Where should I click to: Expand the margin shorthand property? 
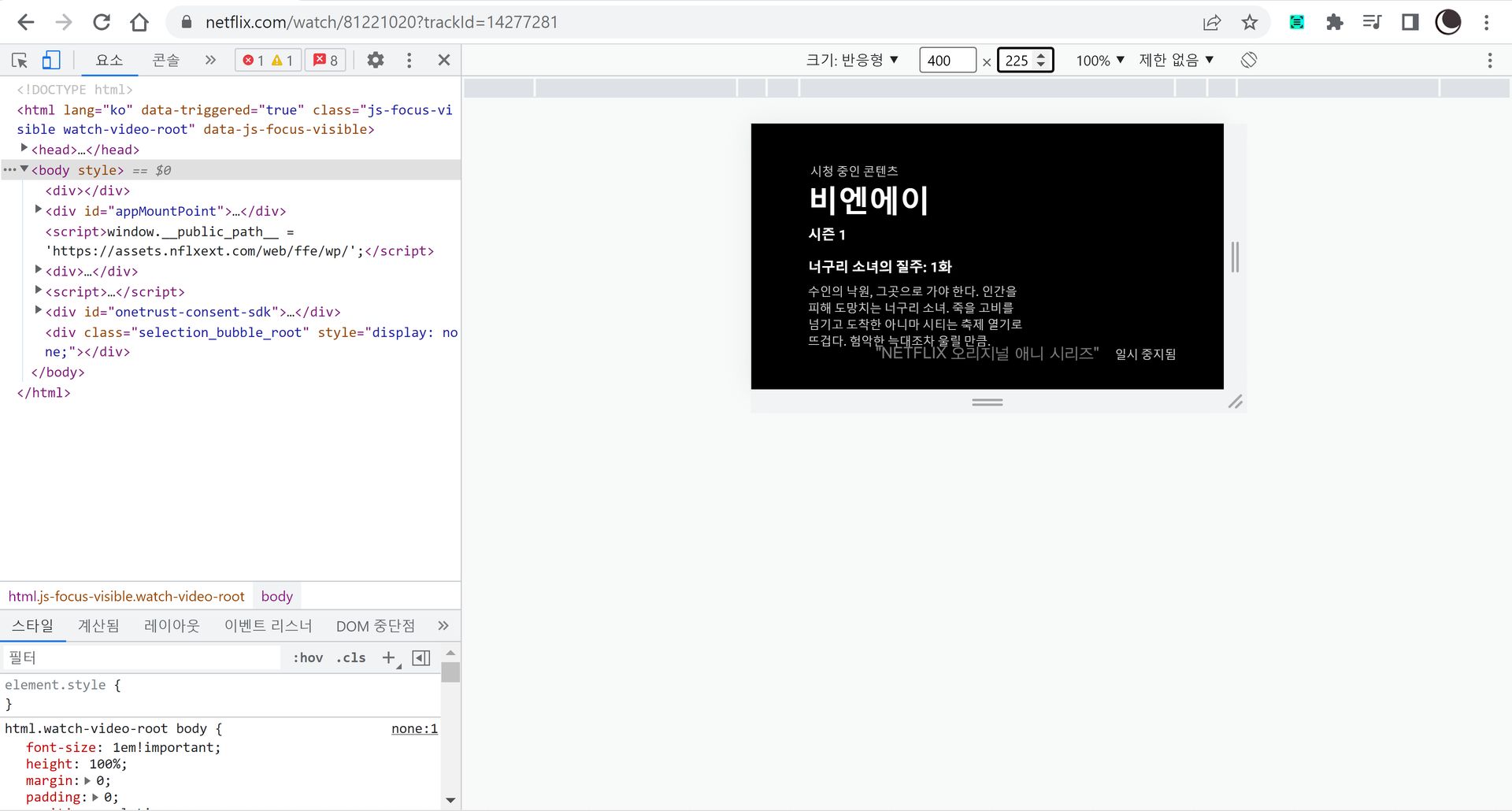click(87, 780)
